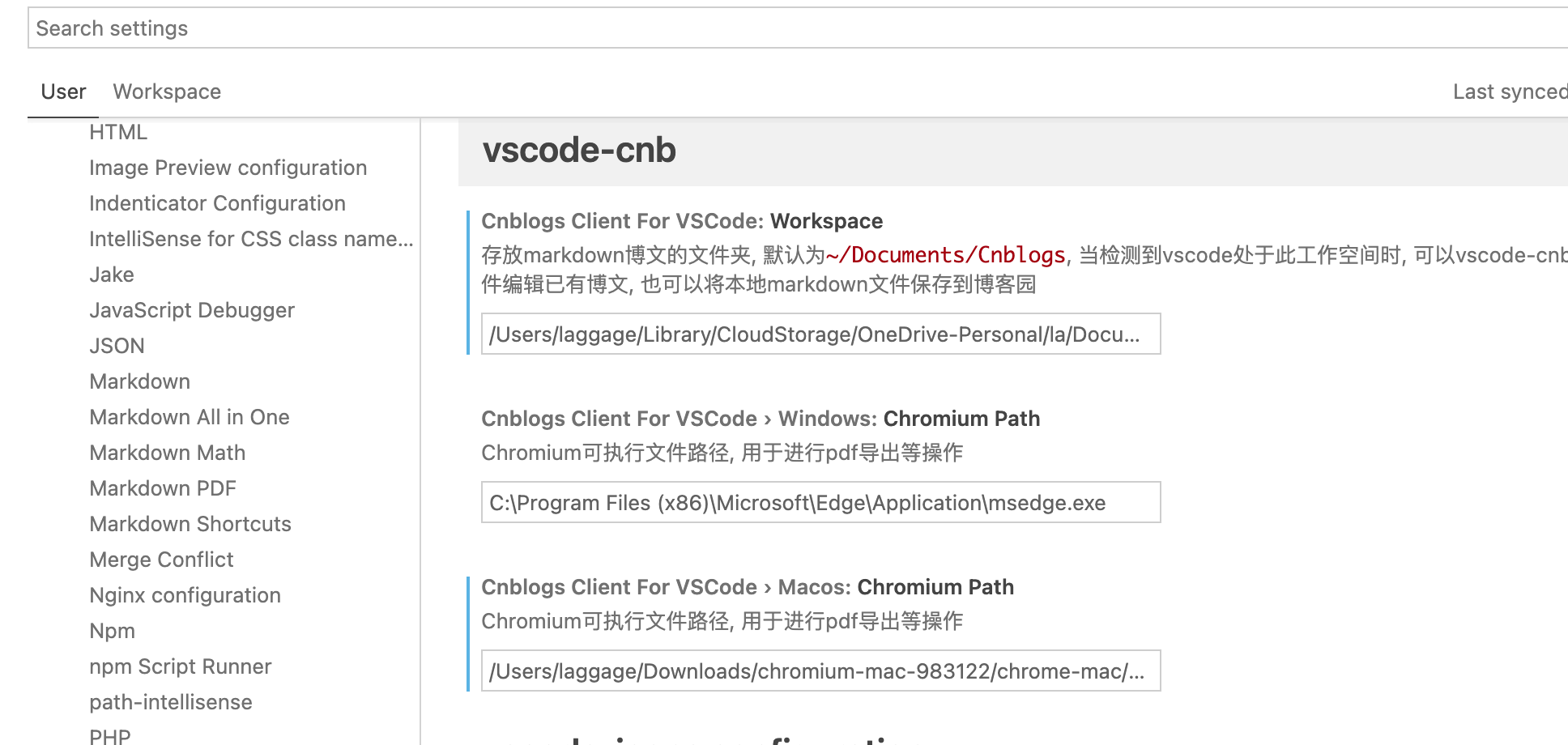Open HTML settings in the sidebar

tap(118, 132)
